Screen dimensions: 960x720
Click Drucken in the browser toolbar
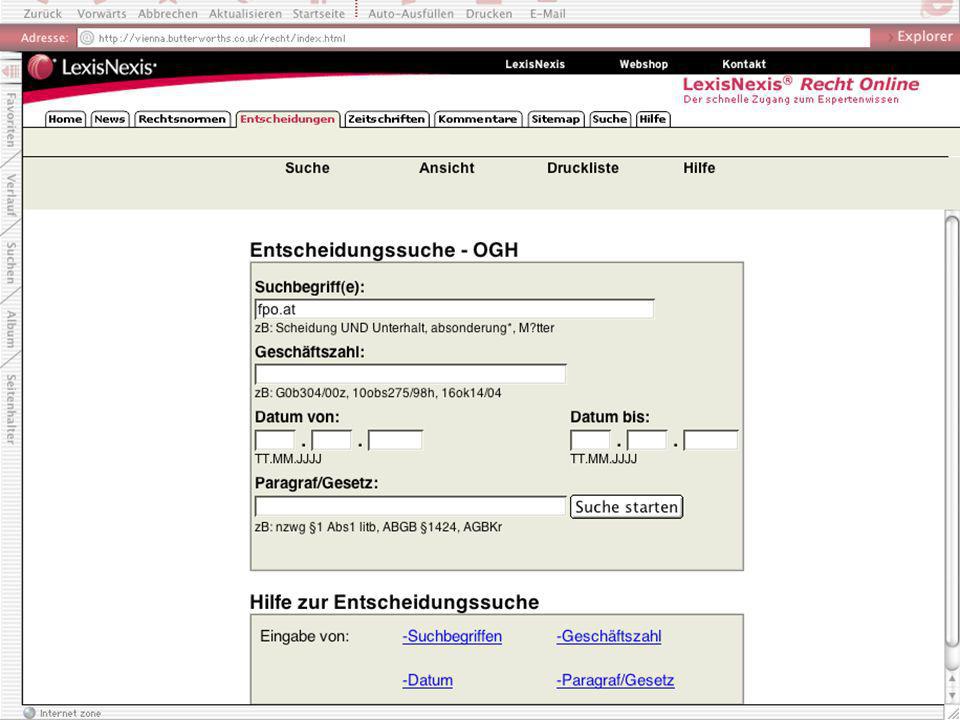(489, 13)
